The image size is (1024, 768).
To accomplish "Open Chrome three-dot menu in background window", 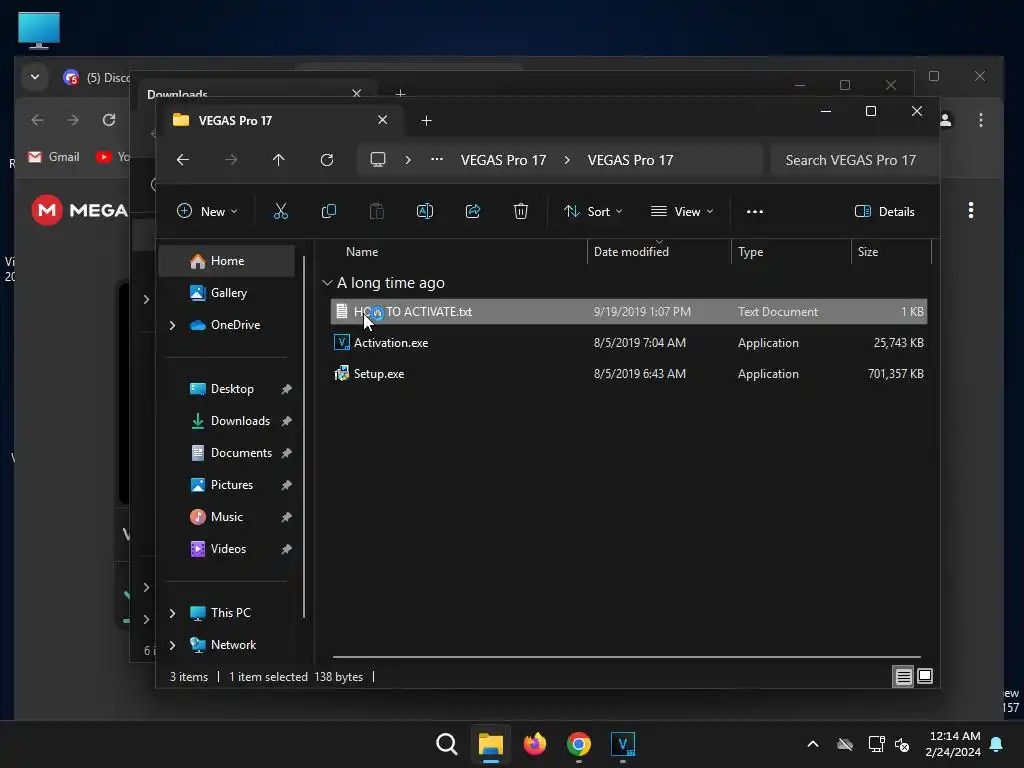I will pyautogui.click(x=981, y=120).
